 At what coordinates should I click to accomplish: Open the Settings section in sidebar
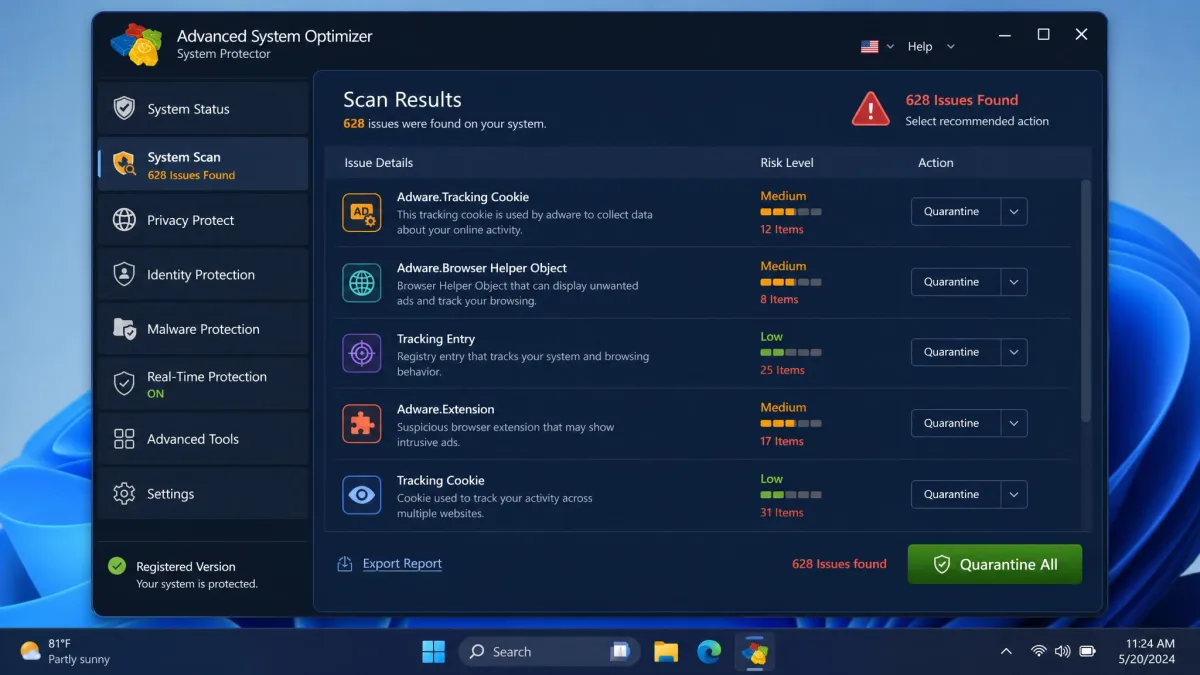click(x=203, y=494)
